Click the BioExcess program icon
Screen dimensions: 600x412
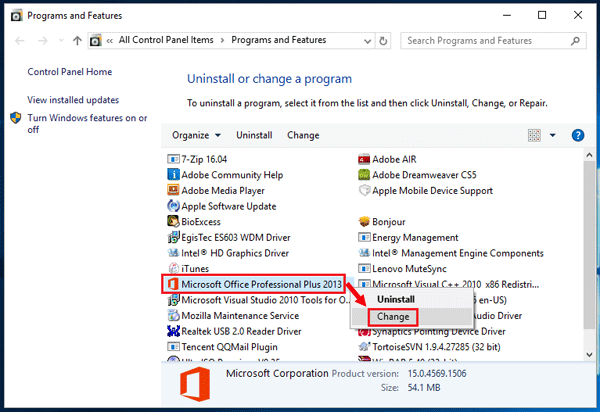point(173,221)
